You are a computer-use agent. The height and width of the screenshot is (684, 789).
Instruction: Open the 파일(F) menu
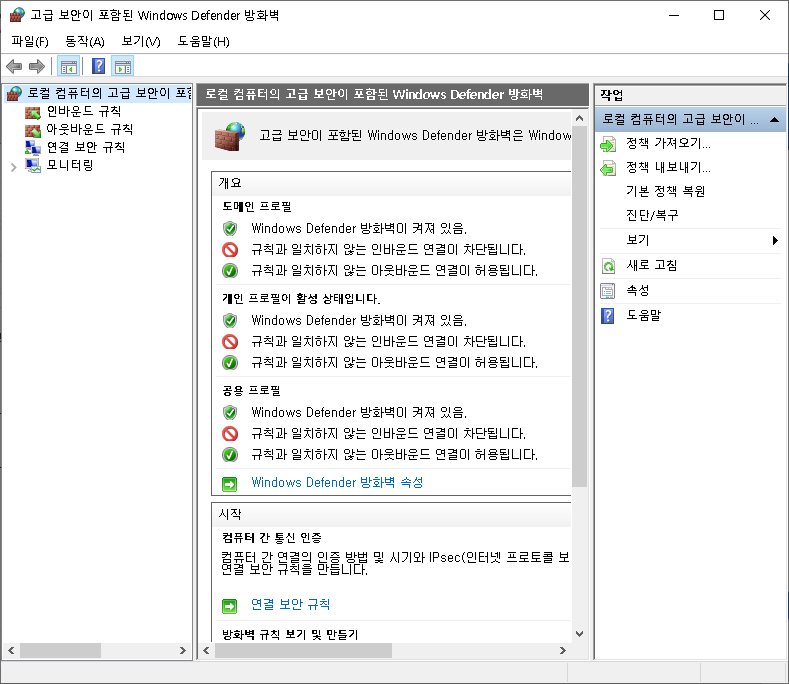click(x=30, y=41)
